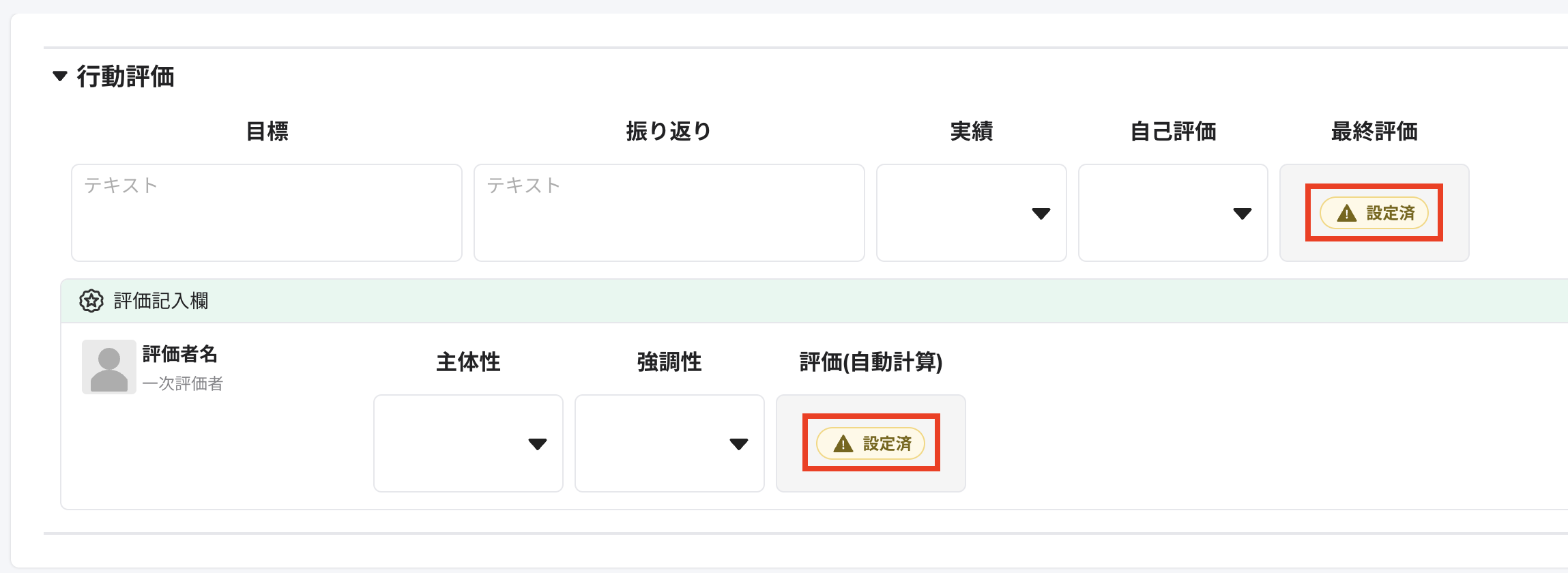This screenshot has width=1568, height=573.
Task: Click warning triangle icon under 最終評価
Action: point(1346,214)
